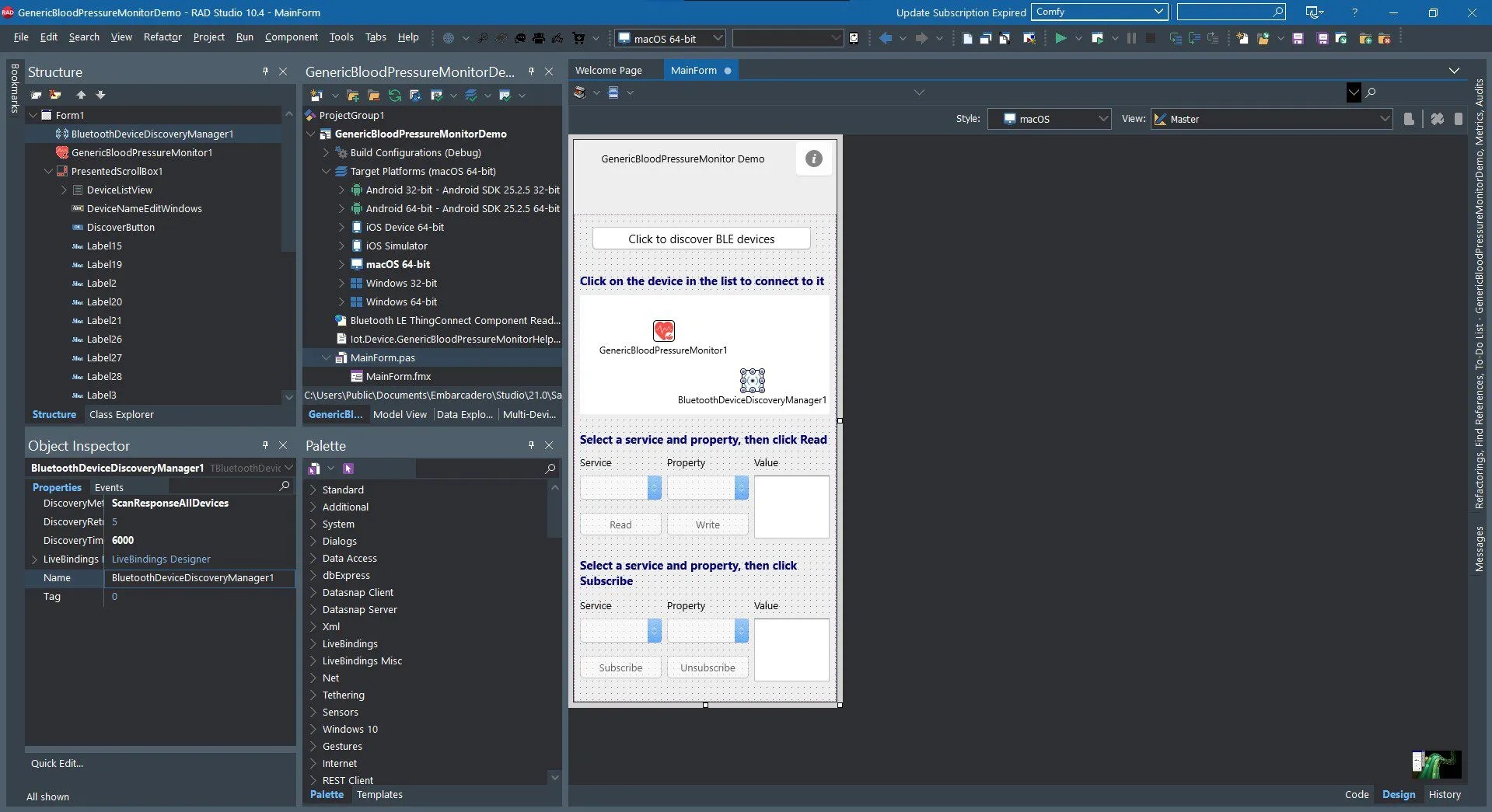Pin the Object Inspector panel
The height and width of the screenshot is (812, 1492).
pyautogui.click(x=265, y=445)
